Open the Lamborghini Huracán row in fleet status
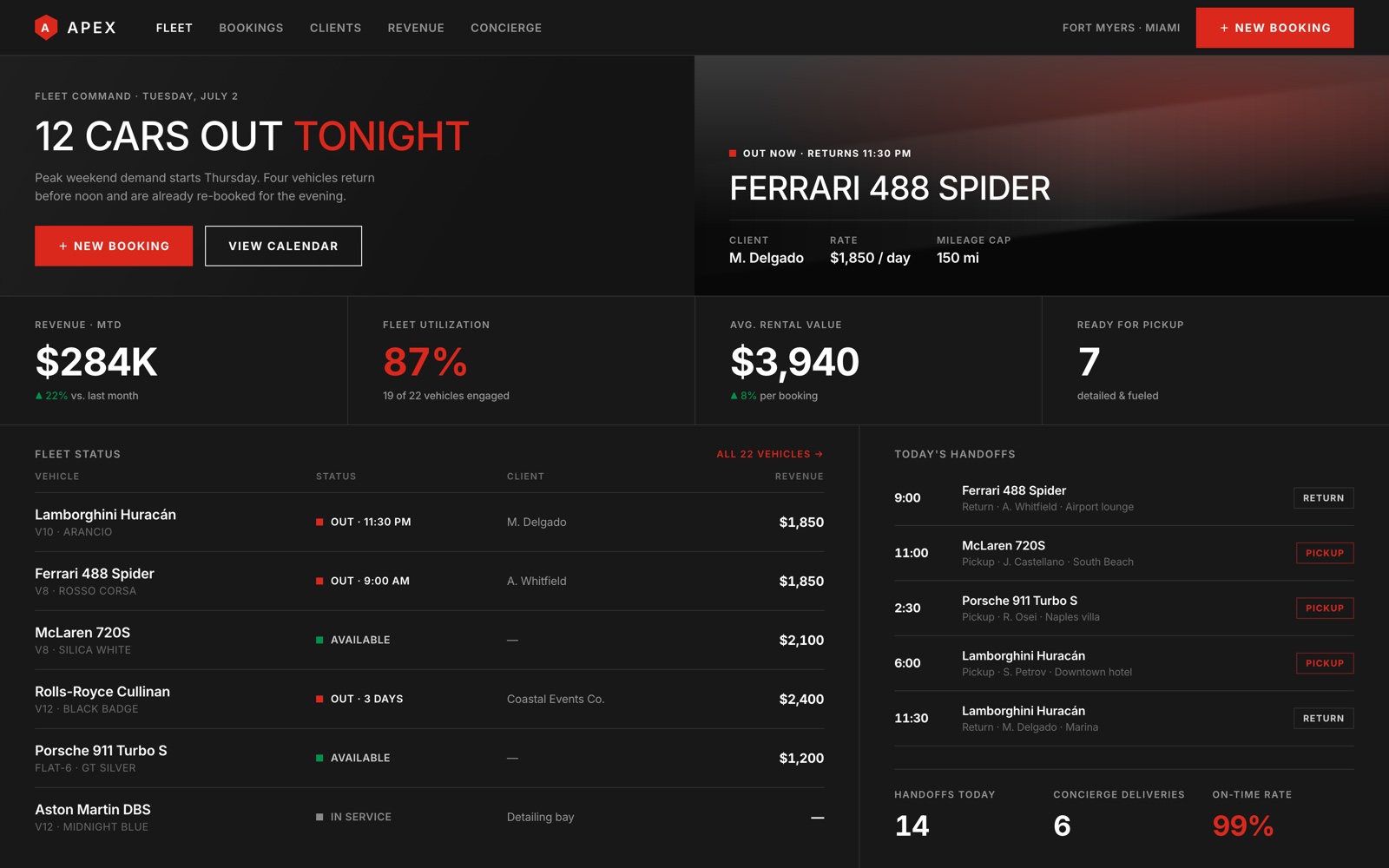The height and width of the screenshot is (868, 1389). pos(429,522)
